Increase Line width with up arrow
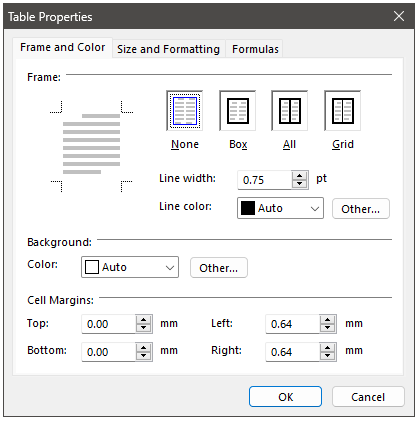The image size is (419, 421). click(x=300, y=176)
